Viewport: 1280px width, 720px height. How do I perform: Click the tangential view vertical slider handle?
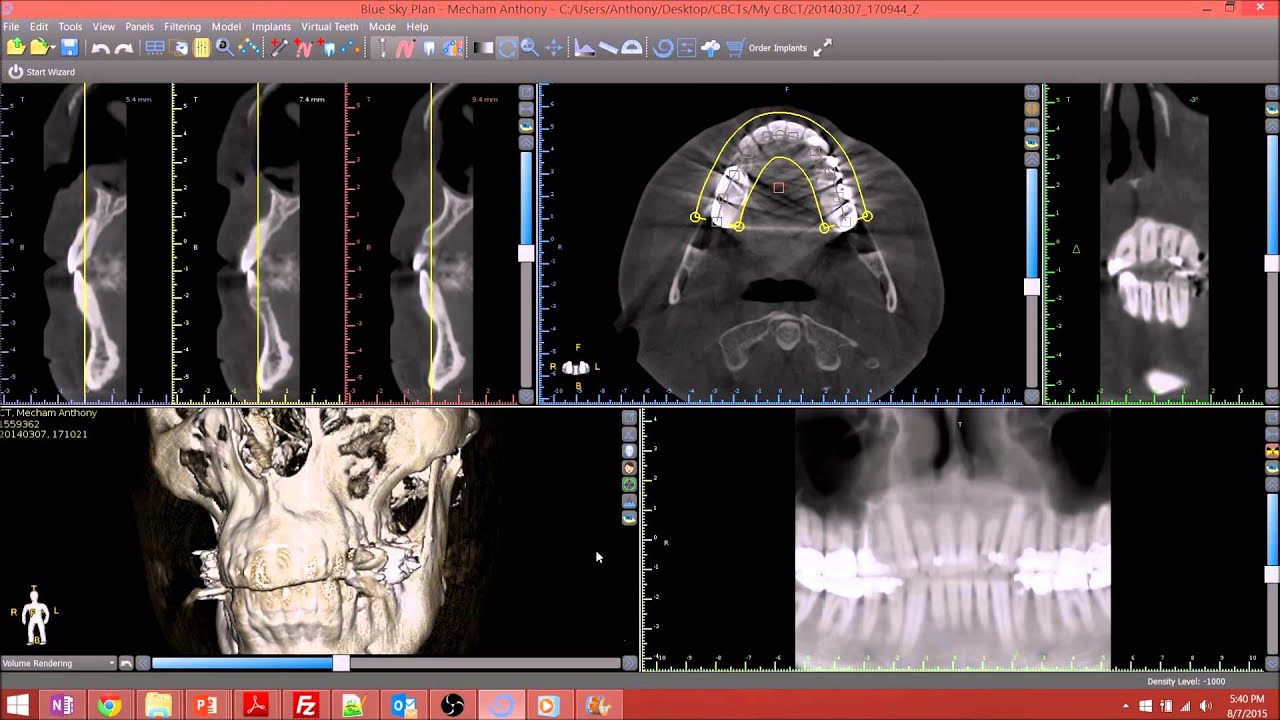1272,262
